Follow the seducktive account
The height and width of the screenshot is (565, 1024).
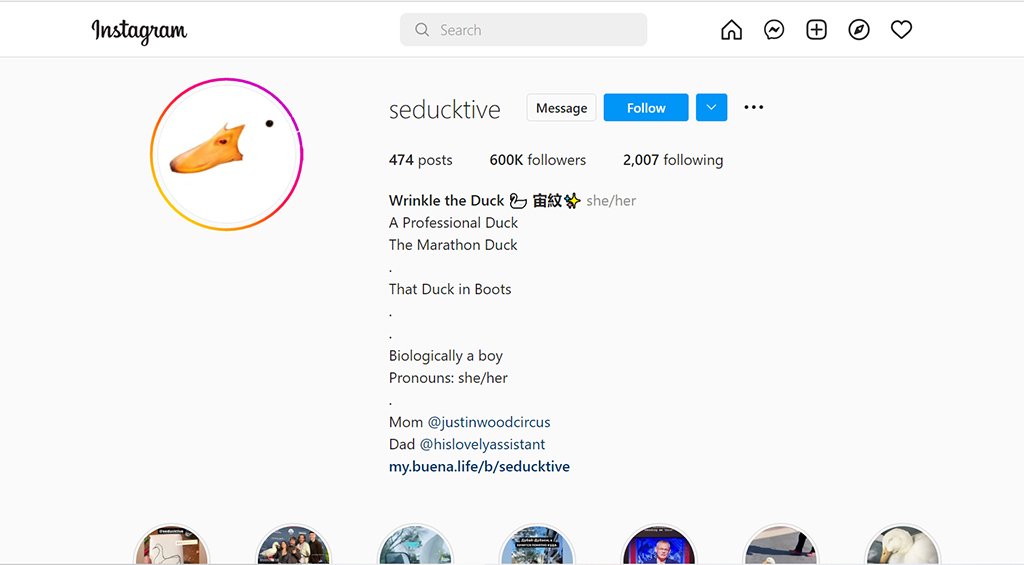pos(646,108)
